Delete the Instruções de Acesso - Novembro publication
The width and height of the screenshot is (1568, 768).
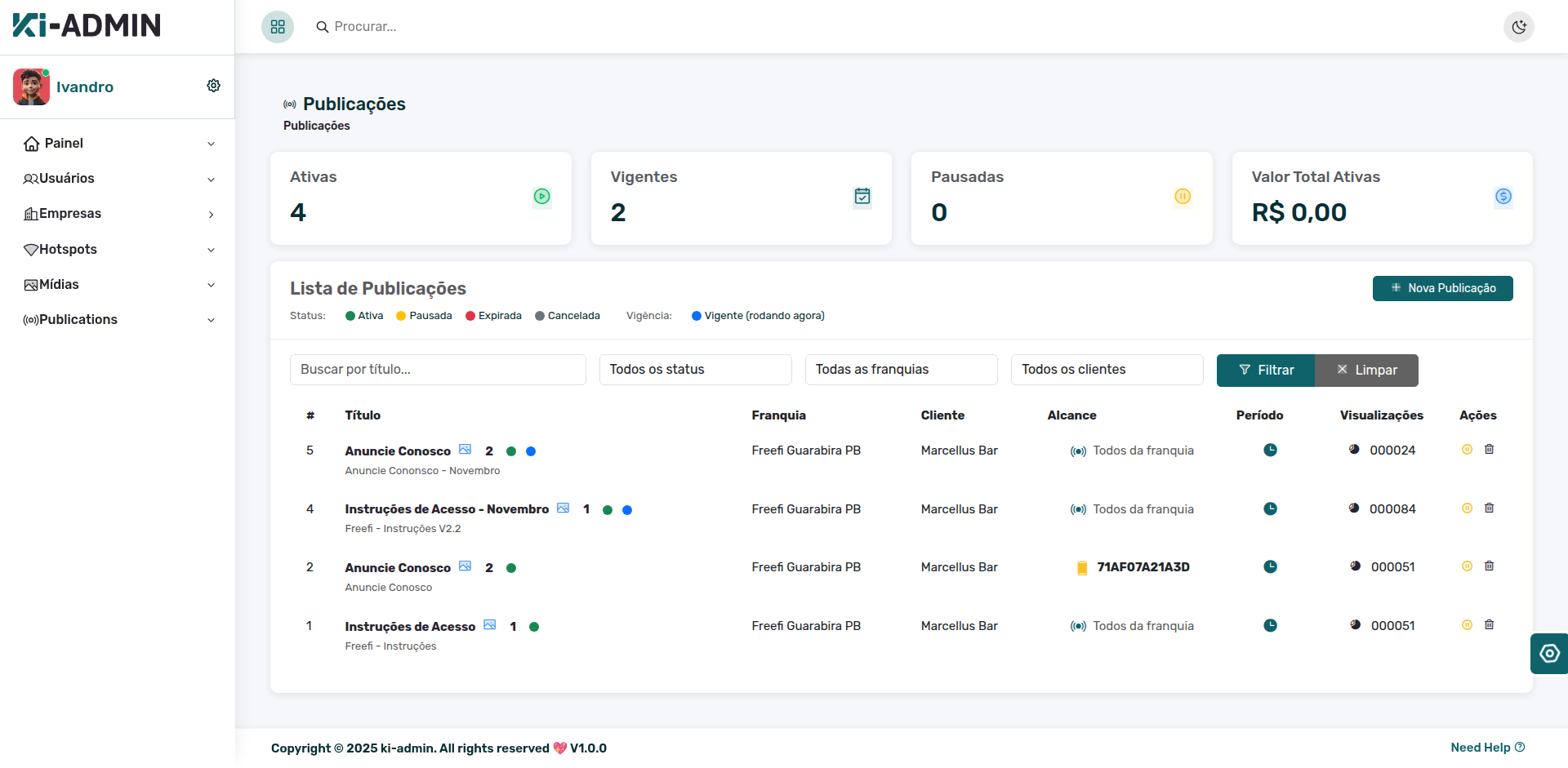[1489, 508]
